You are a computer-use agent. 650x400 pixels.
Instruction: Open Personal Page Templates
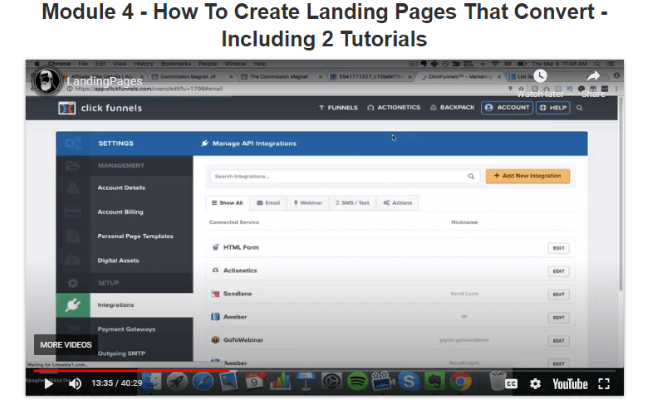[136, 236]
